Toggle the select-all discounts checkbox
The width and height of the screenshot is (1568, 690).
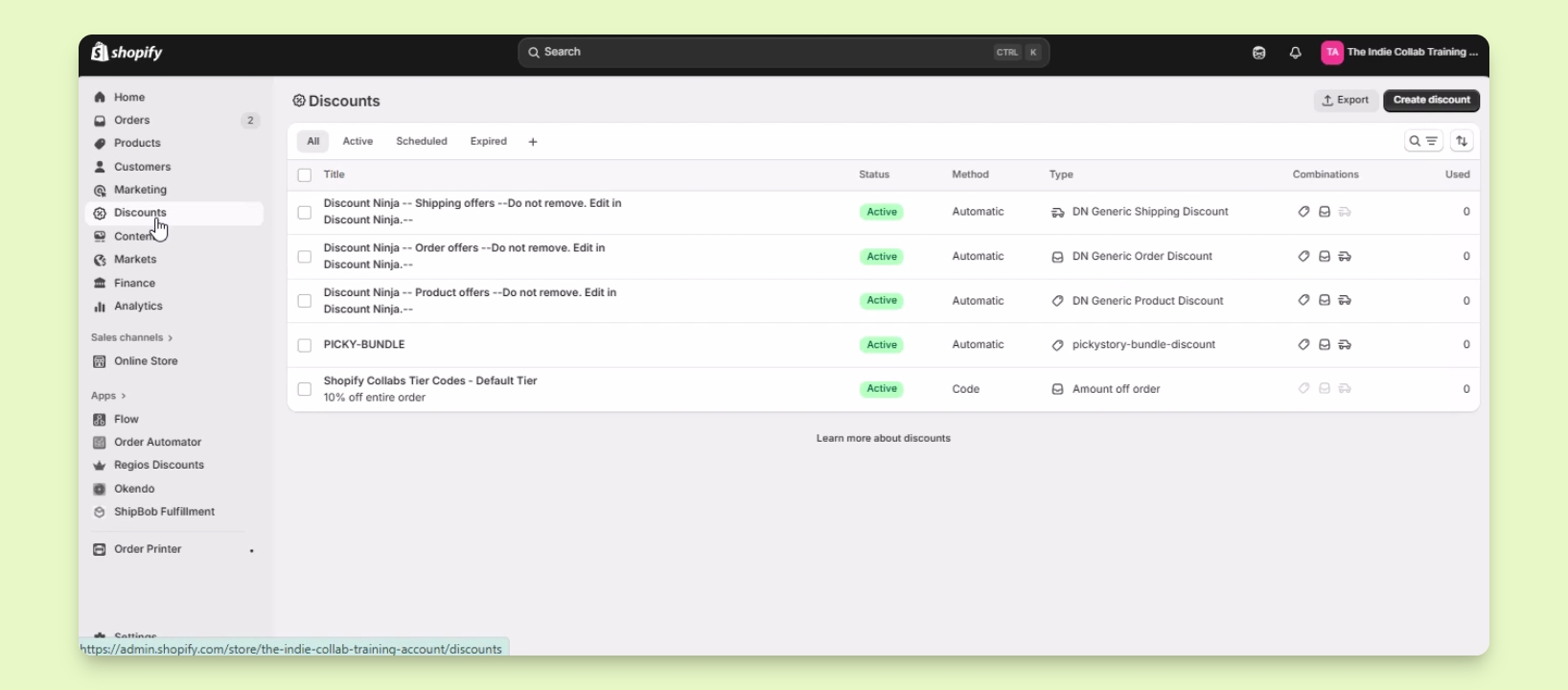click(305, 175)
